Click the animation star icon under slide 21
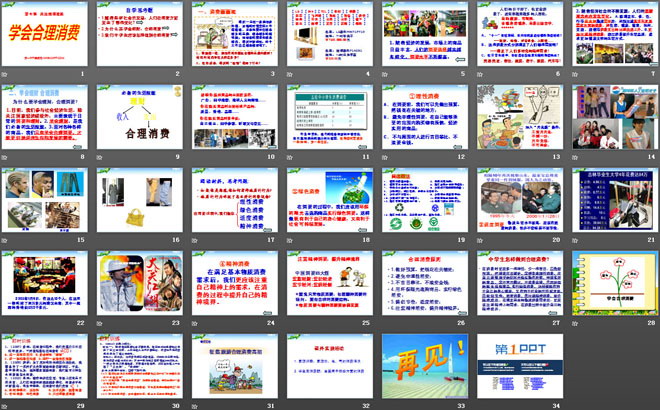This screenshot has height=410, width=660. tap(575, 240)
